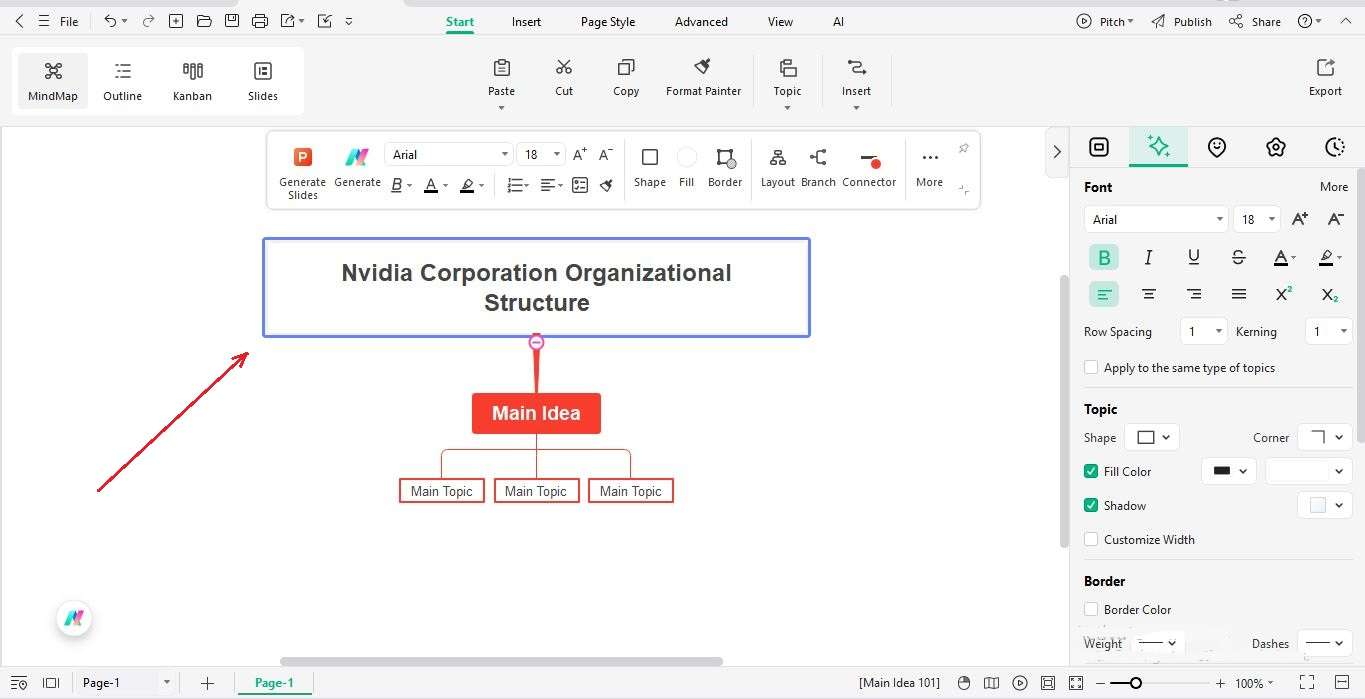This screenshot has height=699, width=1365.
Task: Open the Page Style tab
Action: coord(607,21)
